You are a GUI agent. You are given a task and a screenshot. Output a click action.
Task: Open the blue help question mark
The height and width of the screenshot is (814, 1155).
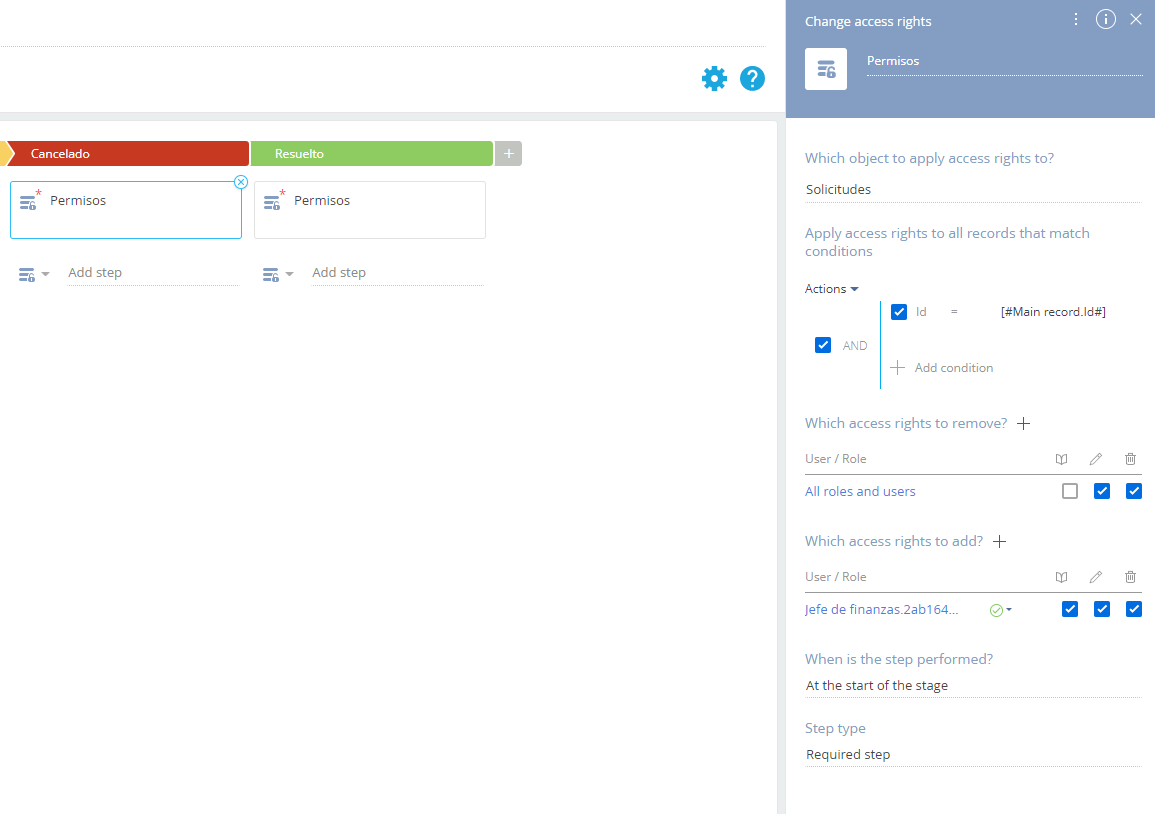click(x=752, y=78)
